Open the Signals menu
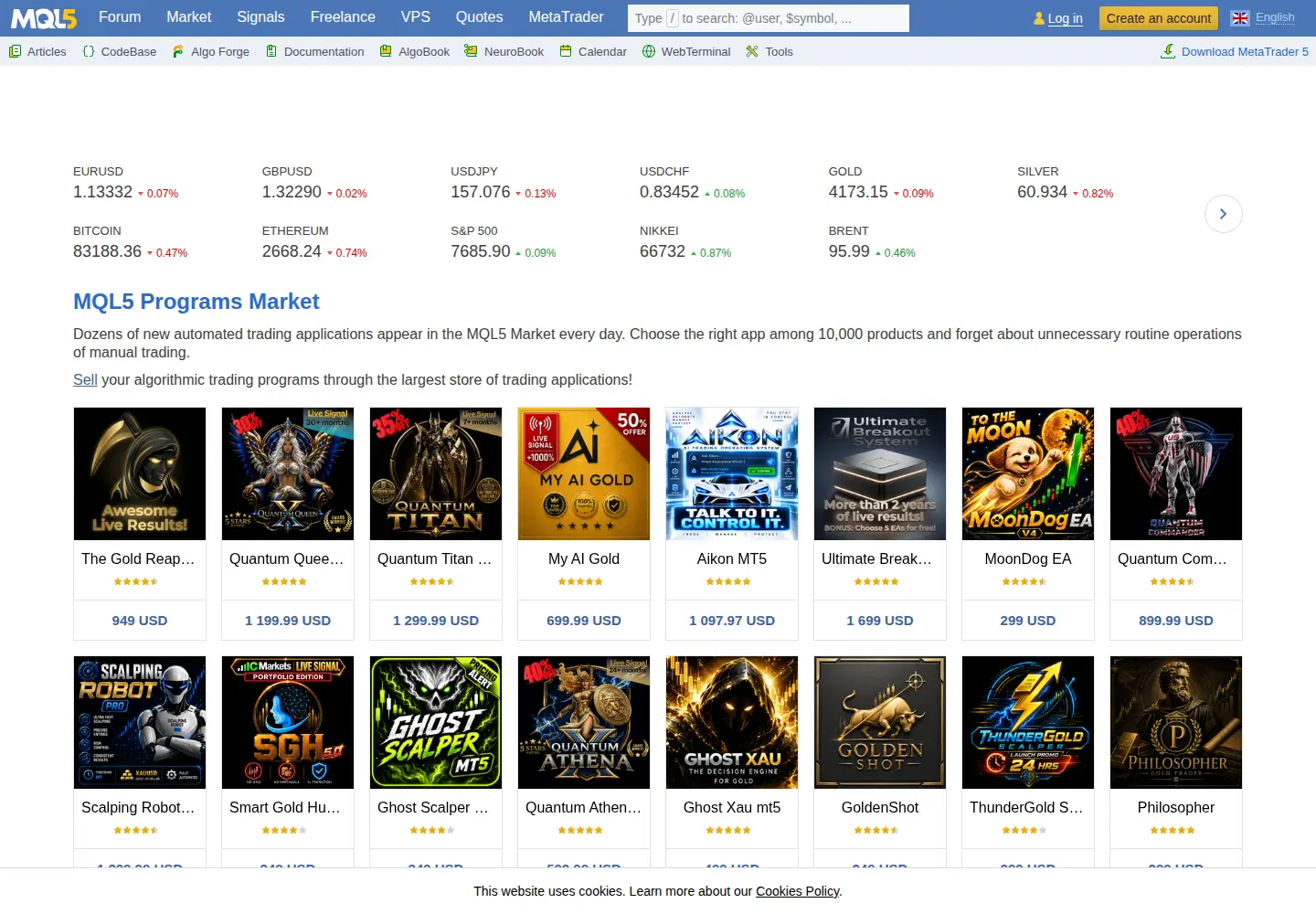Viewport: 1316px width, 914px height. pos(260,16)
